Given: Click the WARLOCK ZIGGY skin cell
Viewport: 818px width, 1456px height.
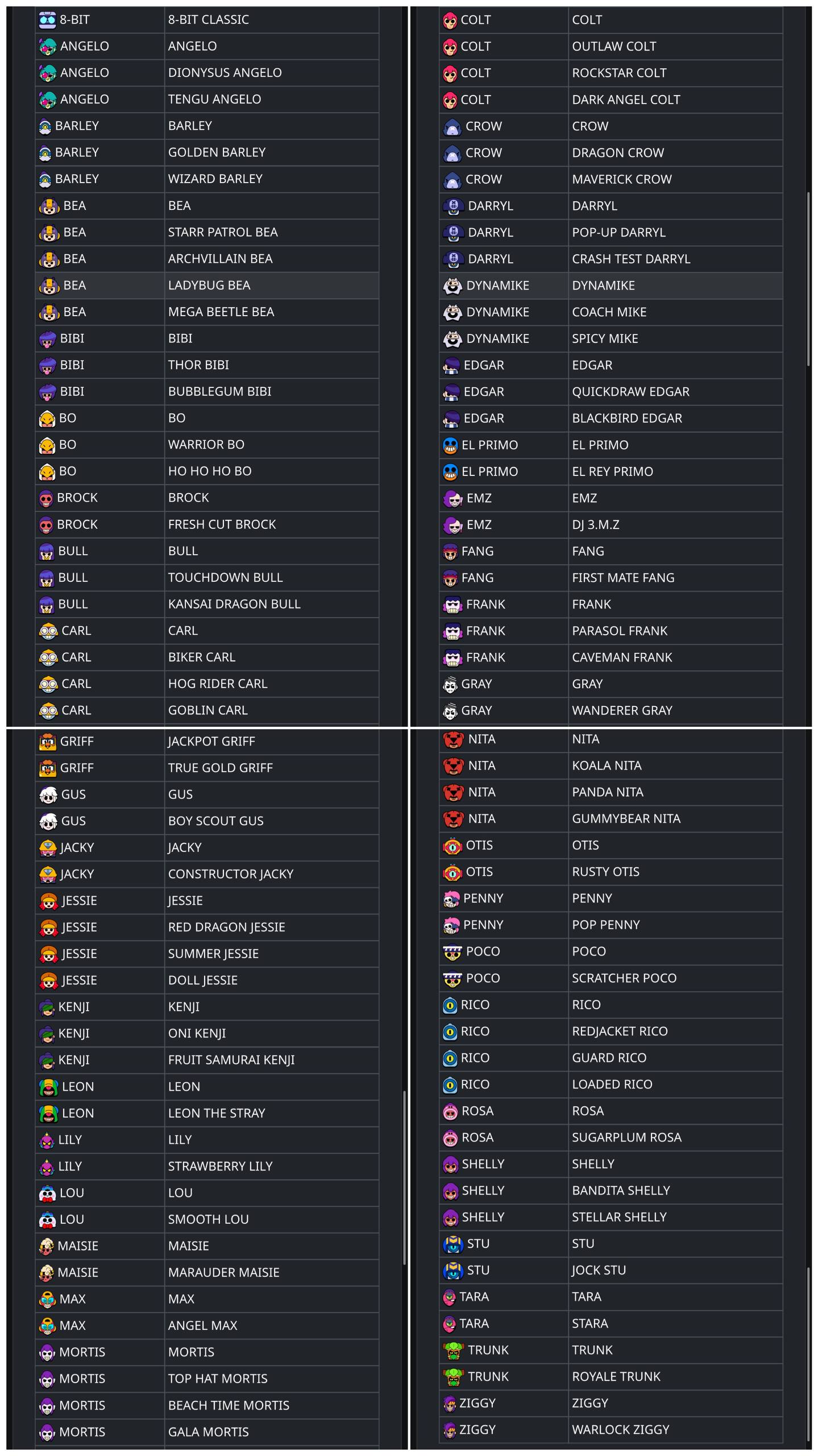Looking at the screenshot, I should point(675,1430).
